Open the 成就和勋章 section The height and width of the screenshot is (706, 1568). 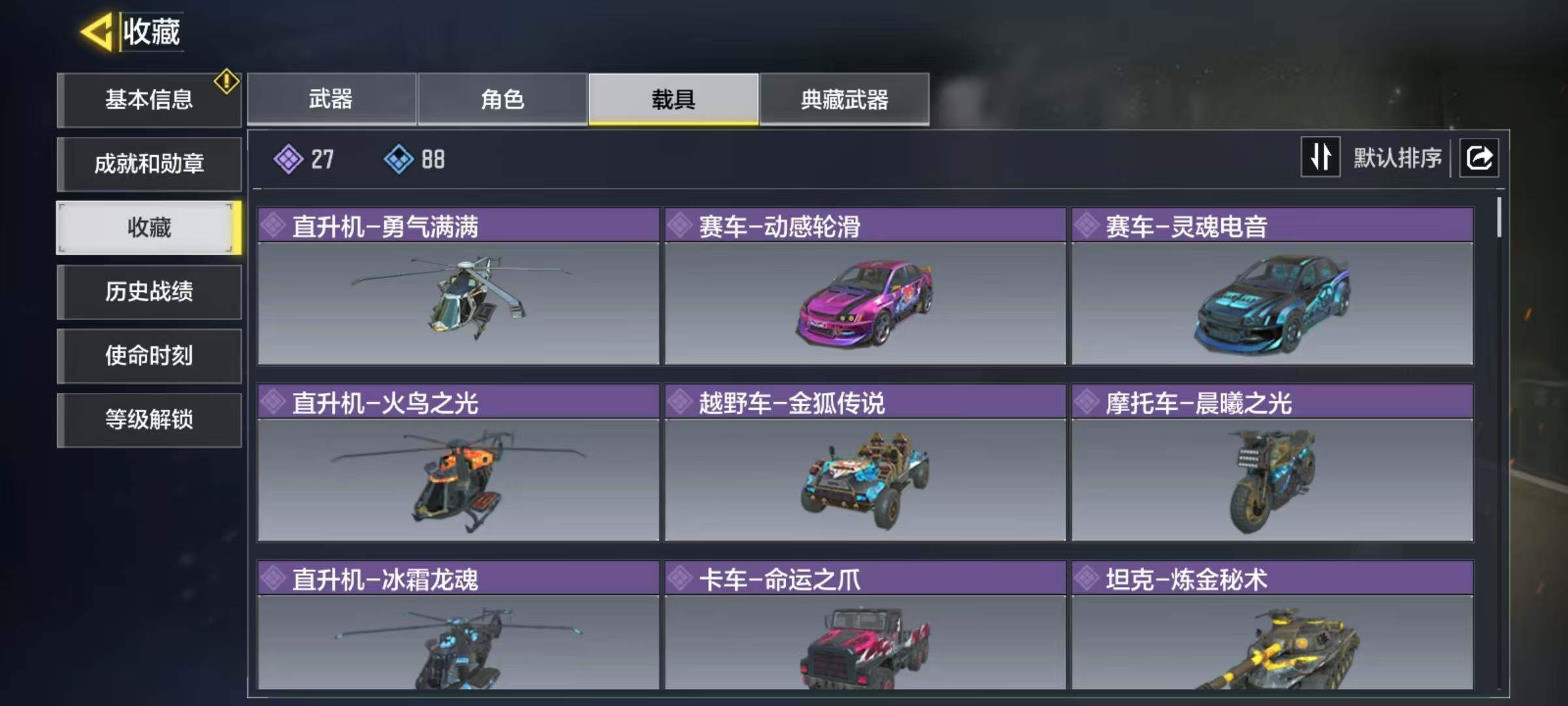pyautogui.click(x=149, y=163)
